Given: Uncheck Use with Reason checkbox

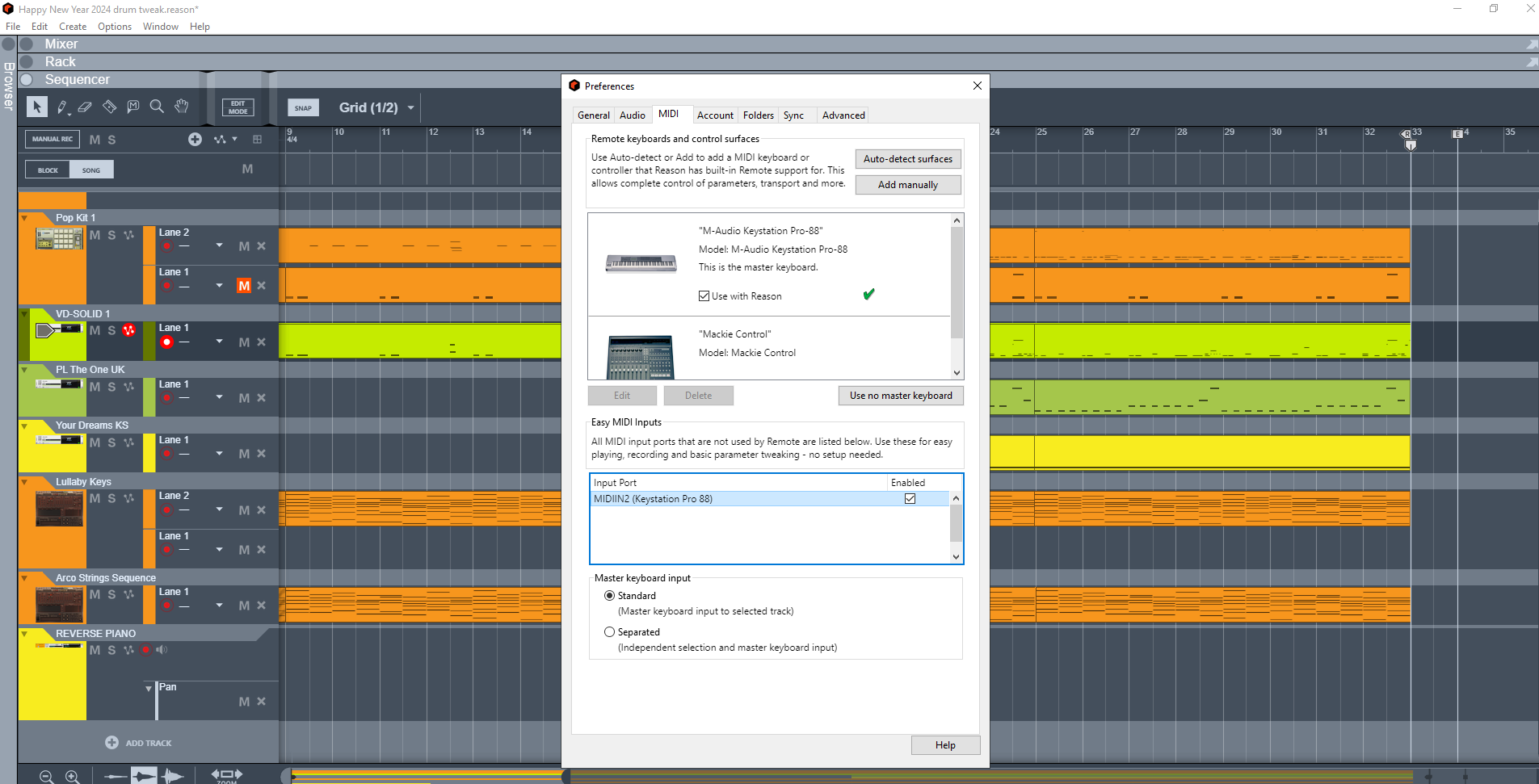Looking at the screenshot, I should coord(704,296).
